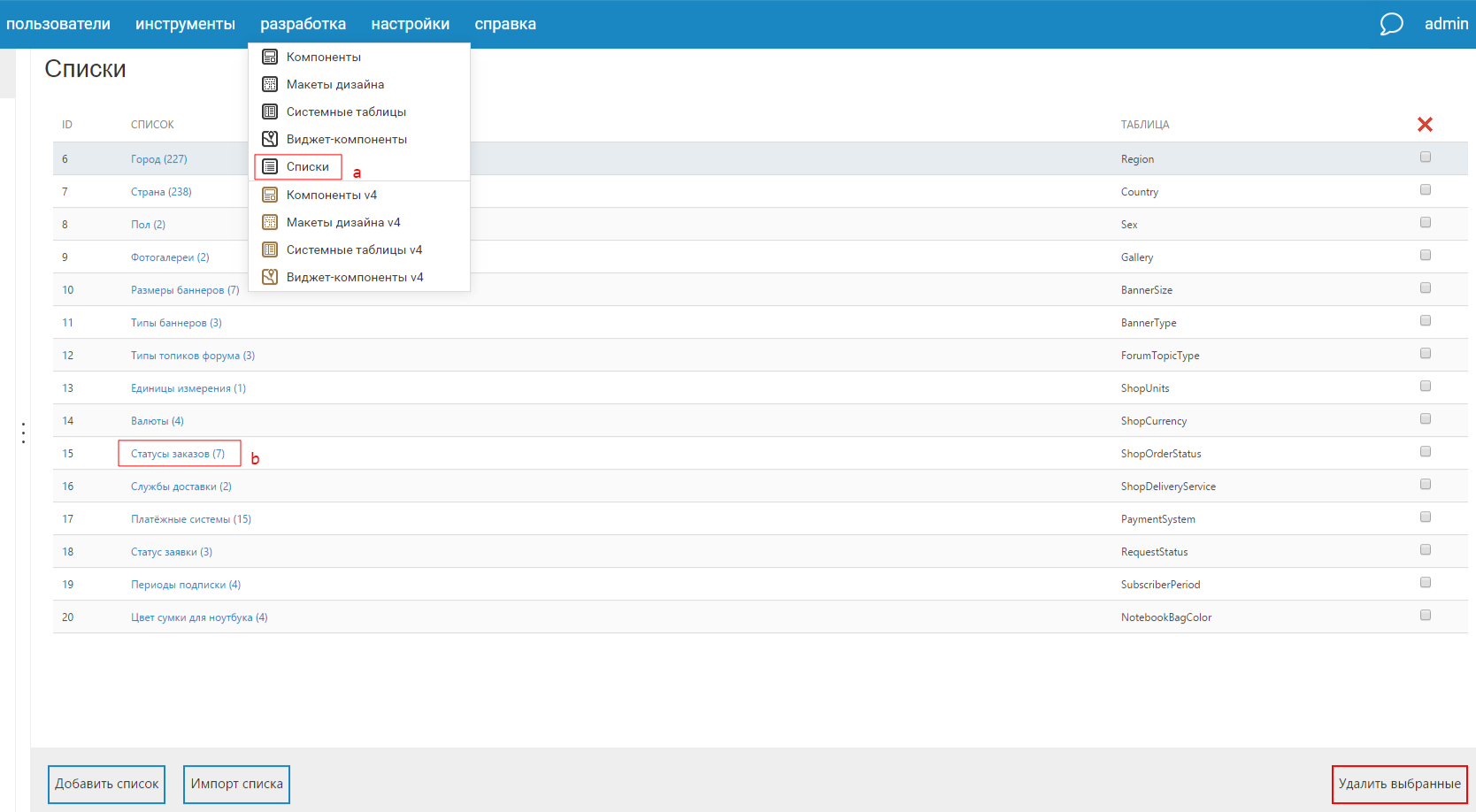This screenshot has height=812, width=1476.
Task: Select Списки from the разработка menu
Action: (x=307, y=166)
